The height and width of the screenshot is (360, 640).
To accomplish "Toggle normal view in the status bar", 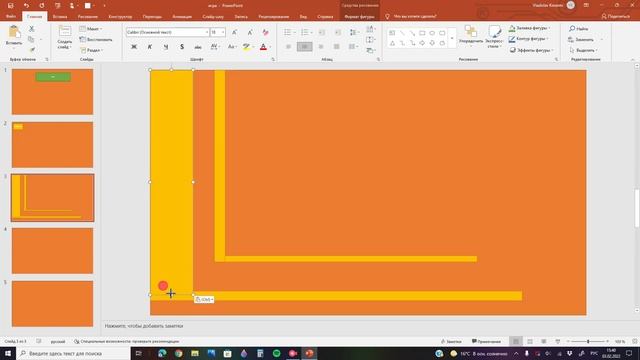I will (x=516, y=341).
